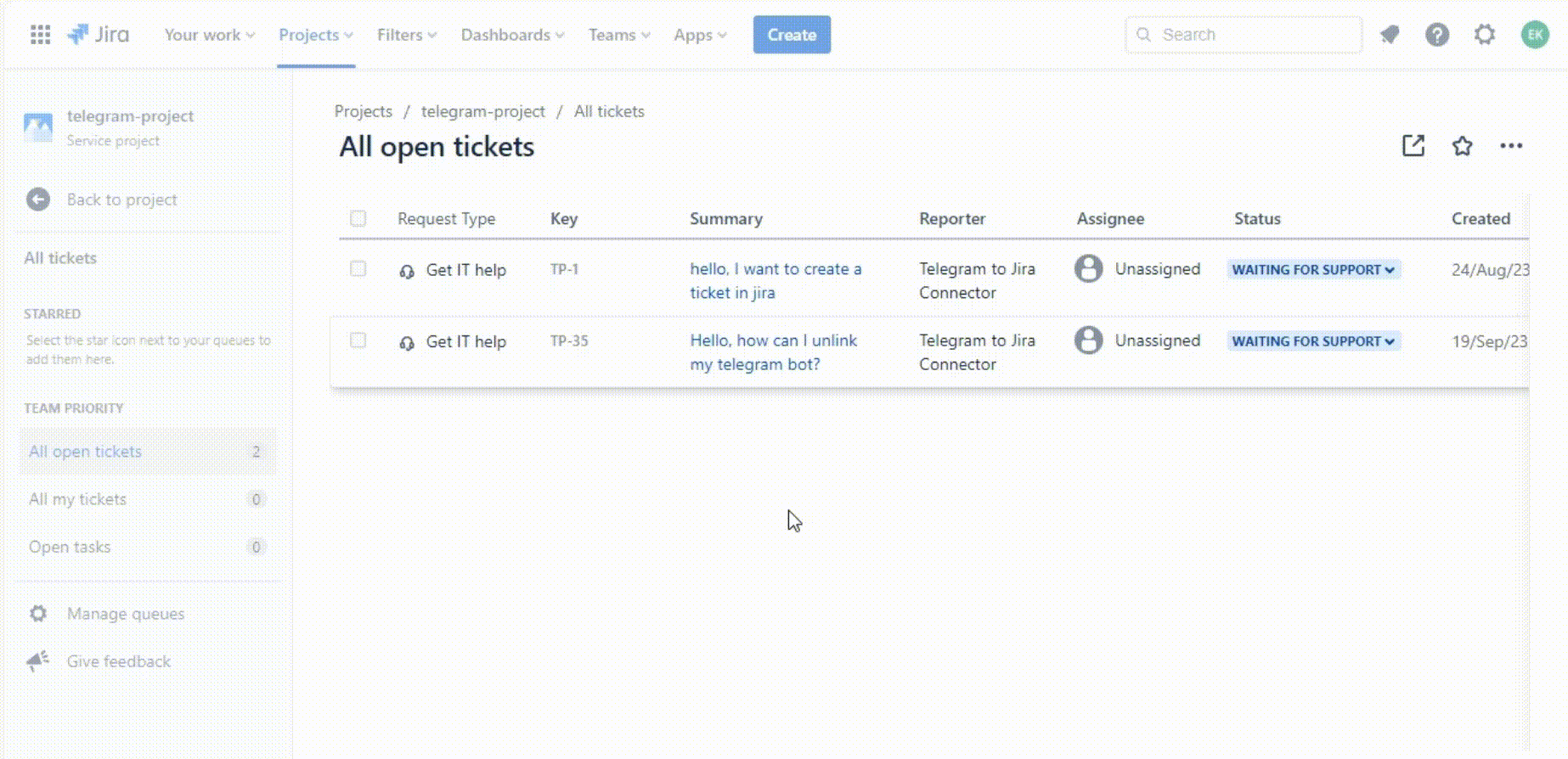The width and height of the screenshot is (1568, 759).
Task: Select all tickets with header checkbox
Action: point(358,219)
